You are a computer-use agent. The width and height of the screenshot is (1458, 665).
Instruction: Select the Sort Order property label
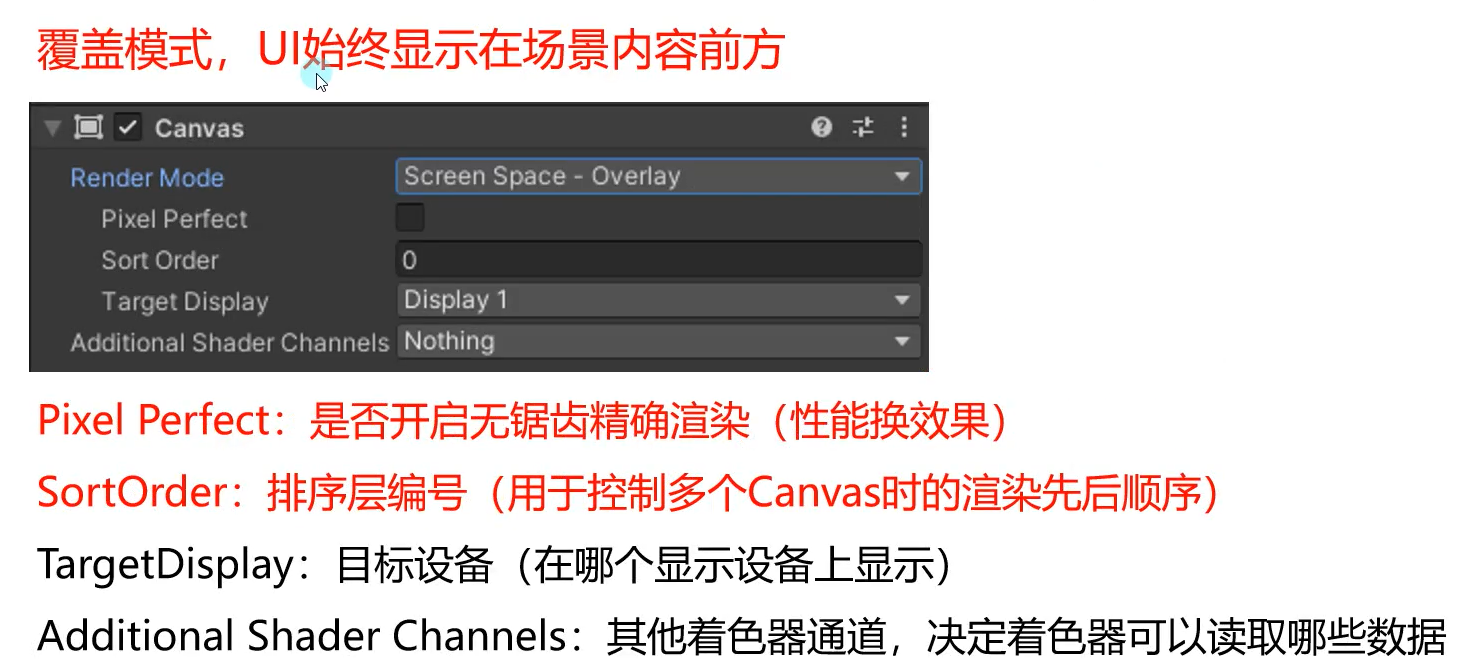coord(159,260)
